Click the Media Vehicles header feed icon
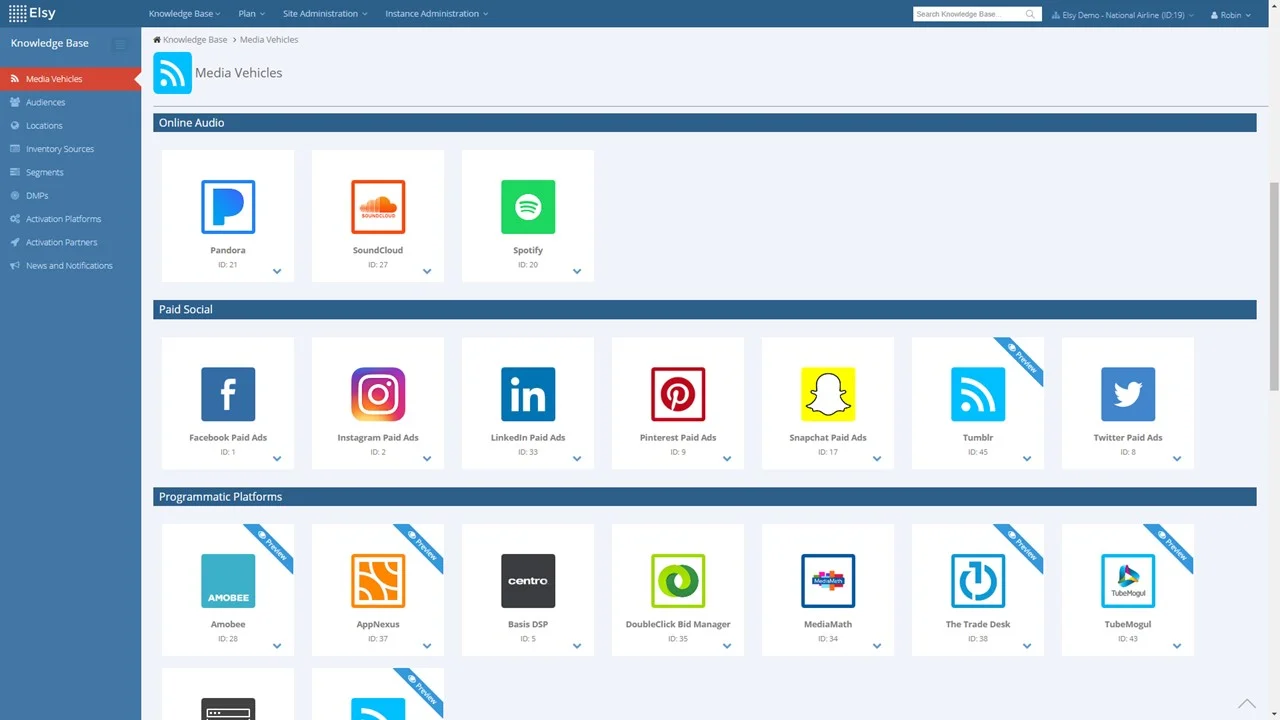This screenshot has width=1280, height=720. click(x=172, y=73)
